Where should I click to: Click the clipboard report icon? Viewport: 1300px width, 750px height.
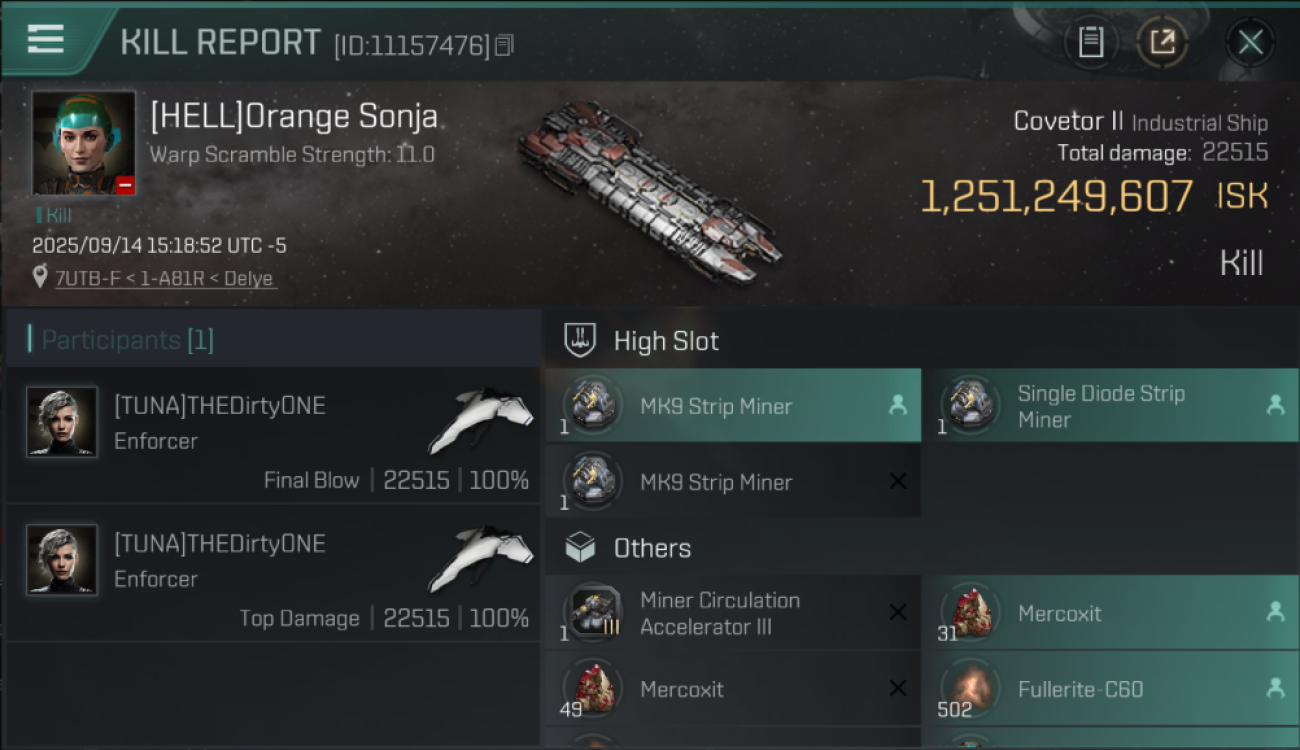pos(1090,42)
